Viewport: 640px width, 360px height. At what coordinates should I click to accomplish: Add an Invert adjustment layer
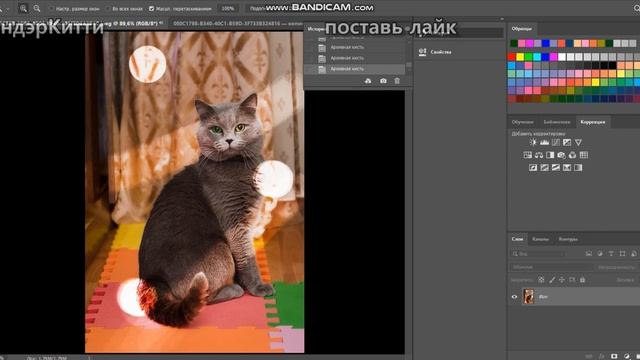pyautogui.click(x=533, y=167)
